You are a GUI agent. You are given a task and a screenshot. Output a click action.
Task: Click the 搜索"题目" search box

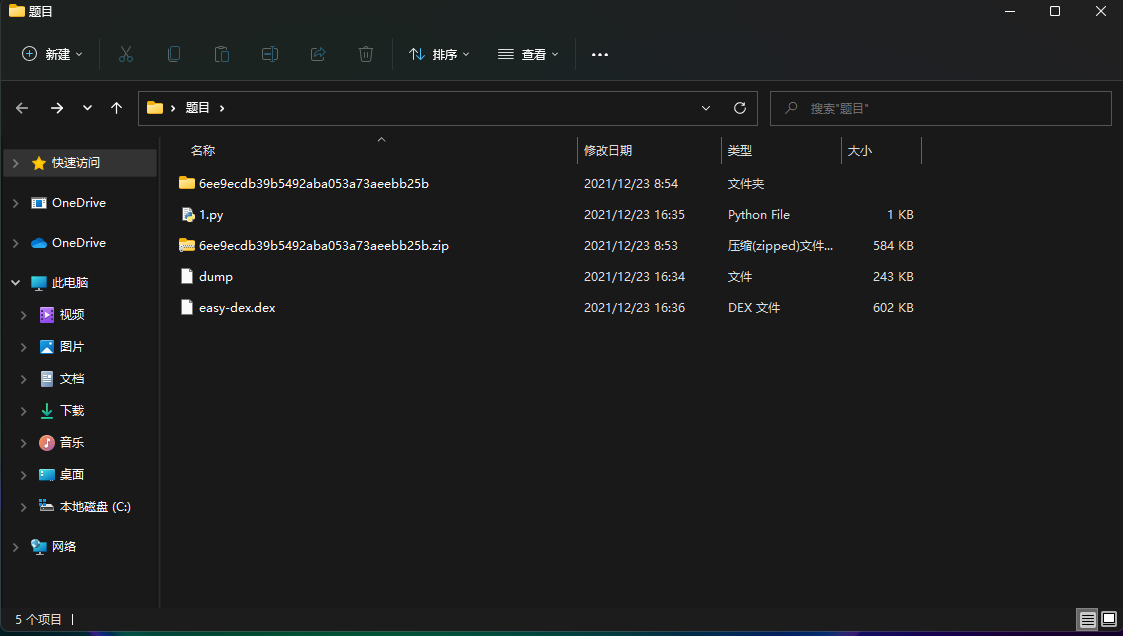940,108
